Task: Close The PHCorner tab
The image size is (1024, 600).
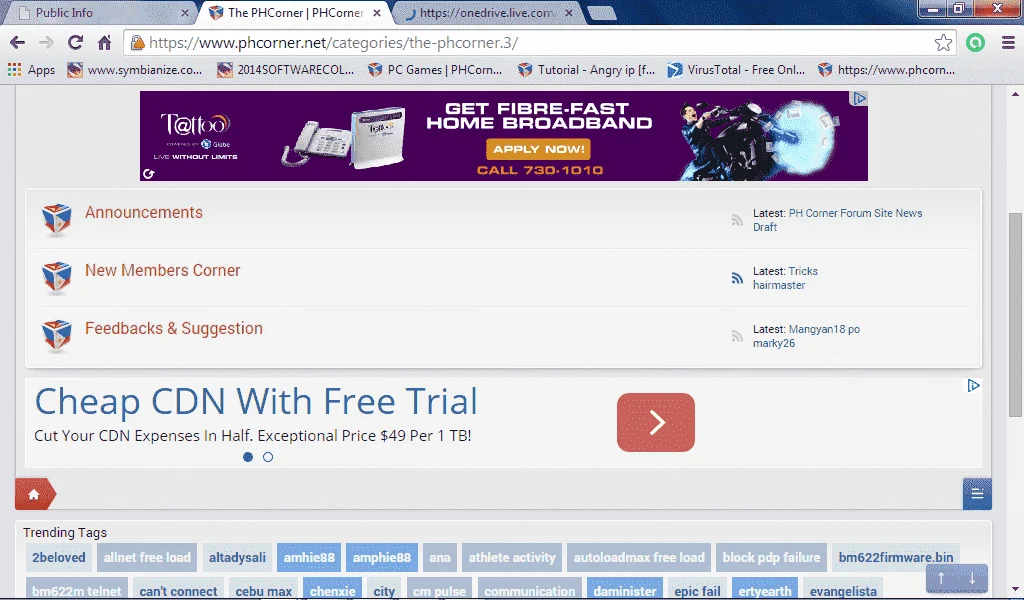Action: [x=377, y=13]
